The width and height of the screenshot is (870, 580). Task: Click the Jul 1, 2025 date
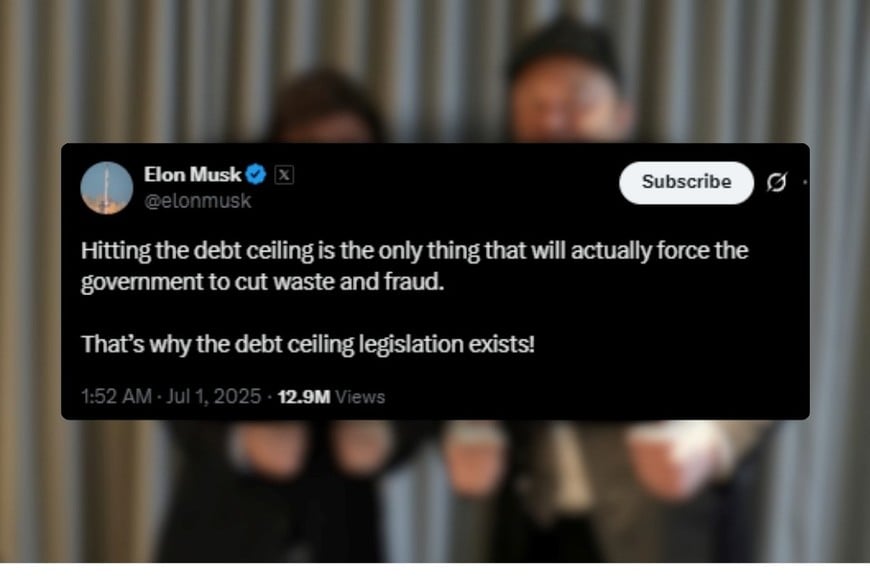214,396
